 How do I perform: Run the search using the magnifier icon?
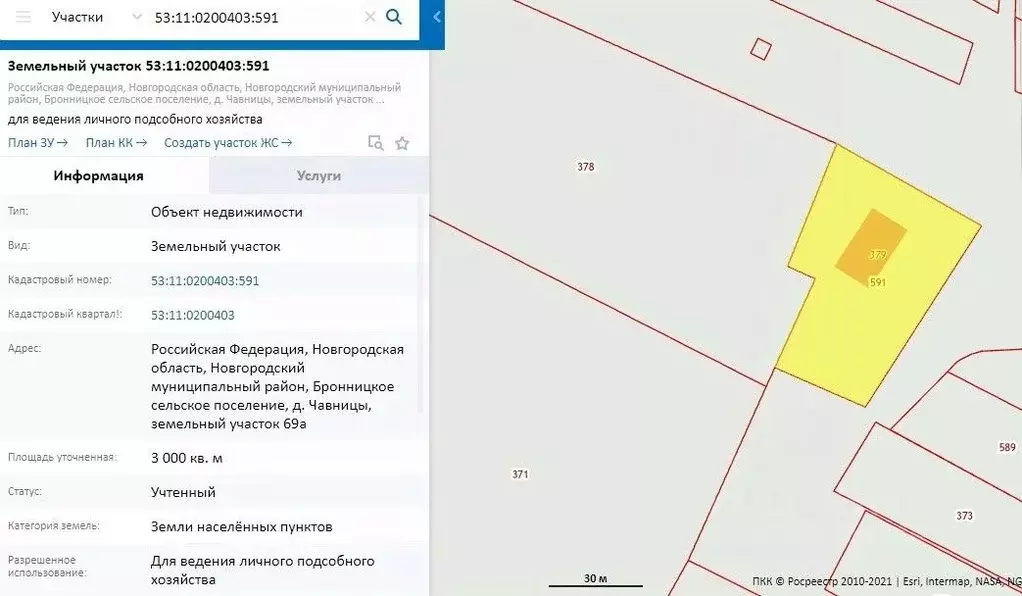(x=394, y=16)
